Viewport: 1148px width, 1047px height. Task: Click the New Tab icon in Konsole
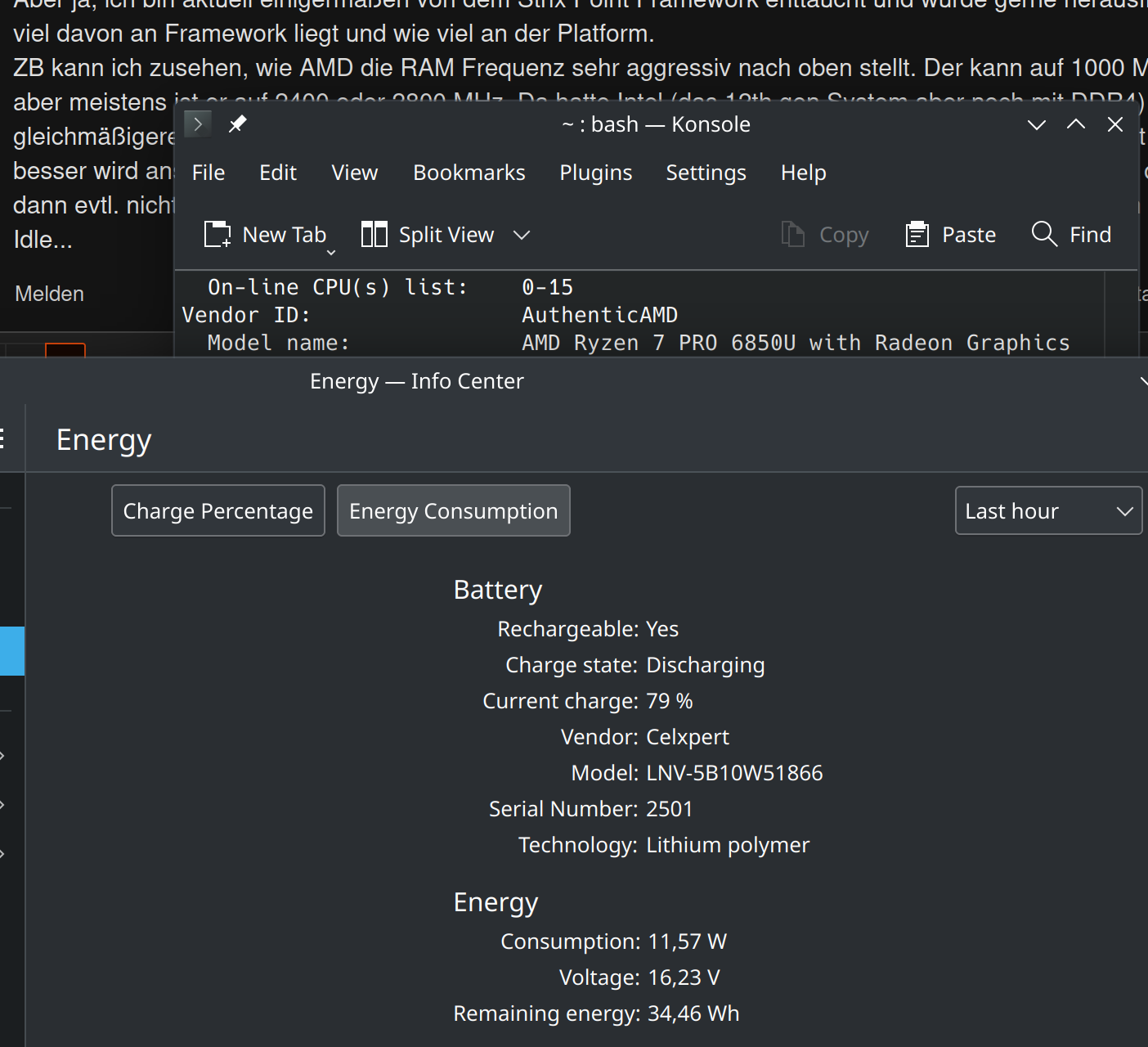[217, 234]
